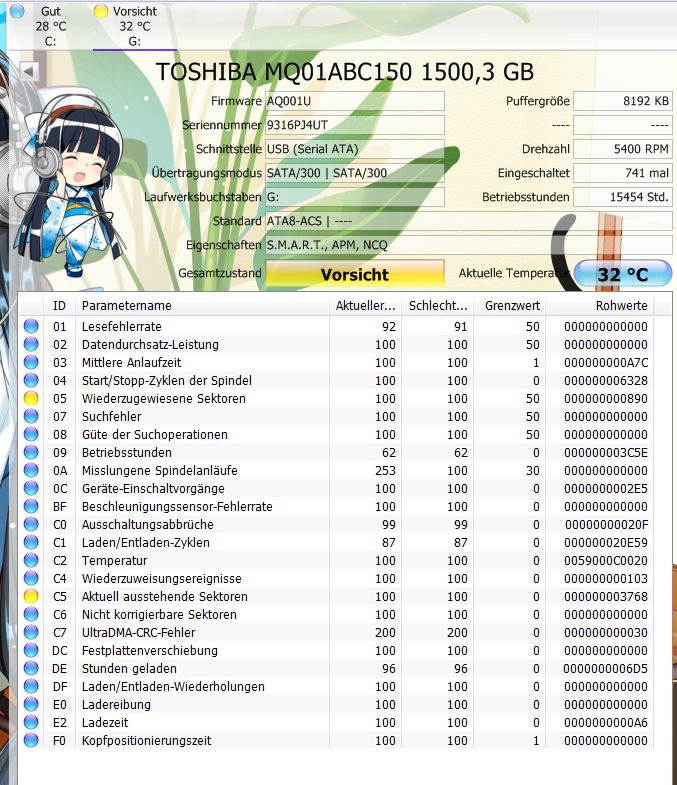This screenshot has height=785, width=677.
Task: Click the Aktueller... column header
Action: [x=366, y=305]
